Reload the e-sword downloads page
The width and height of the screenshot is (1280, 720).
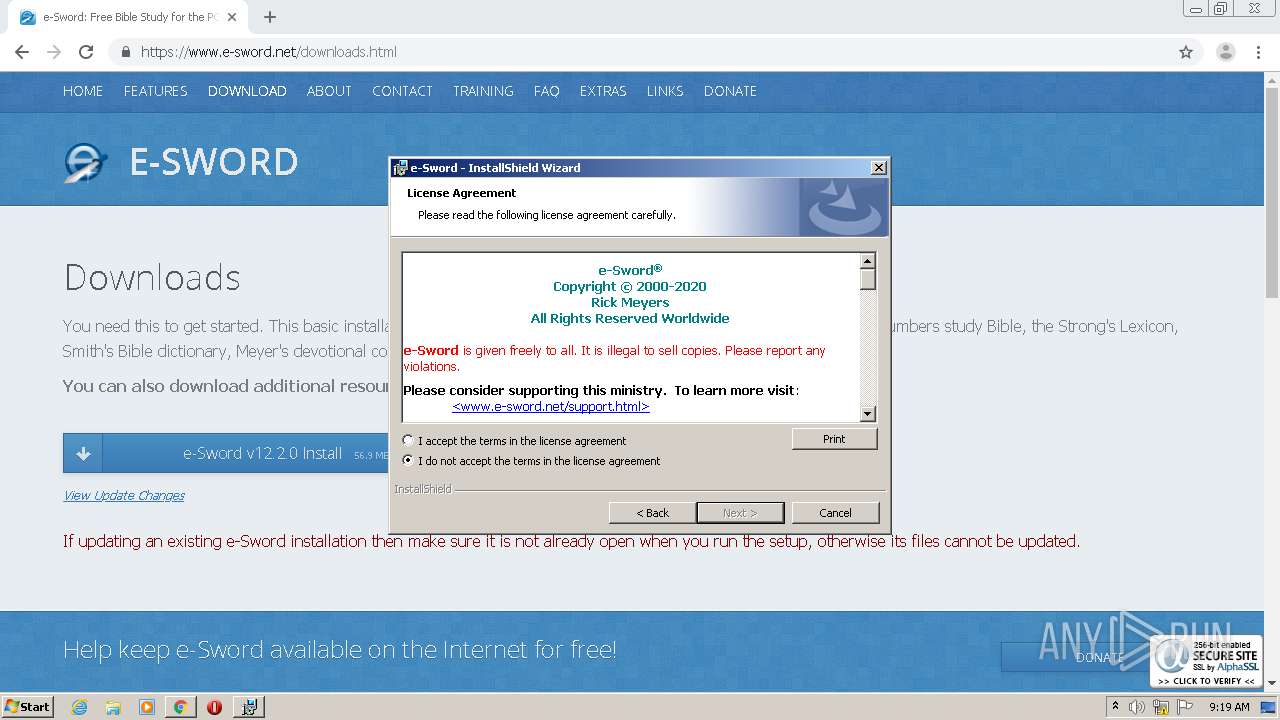[86, 52]
